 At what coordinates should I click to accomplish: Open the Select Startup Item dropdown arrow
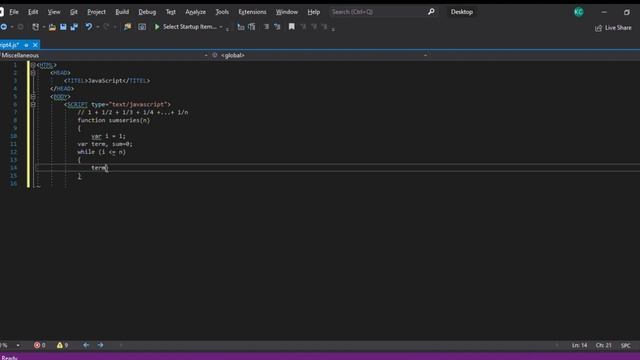tap(221, 27)
